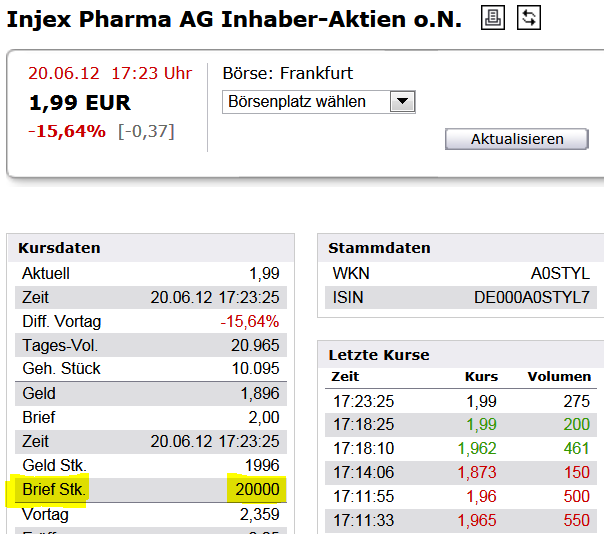
Task: Click the Tages-Vol. row value 20.965
Action: (255, 345)
